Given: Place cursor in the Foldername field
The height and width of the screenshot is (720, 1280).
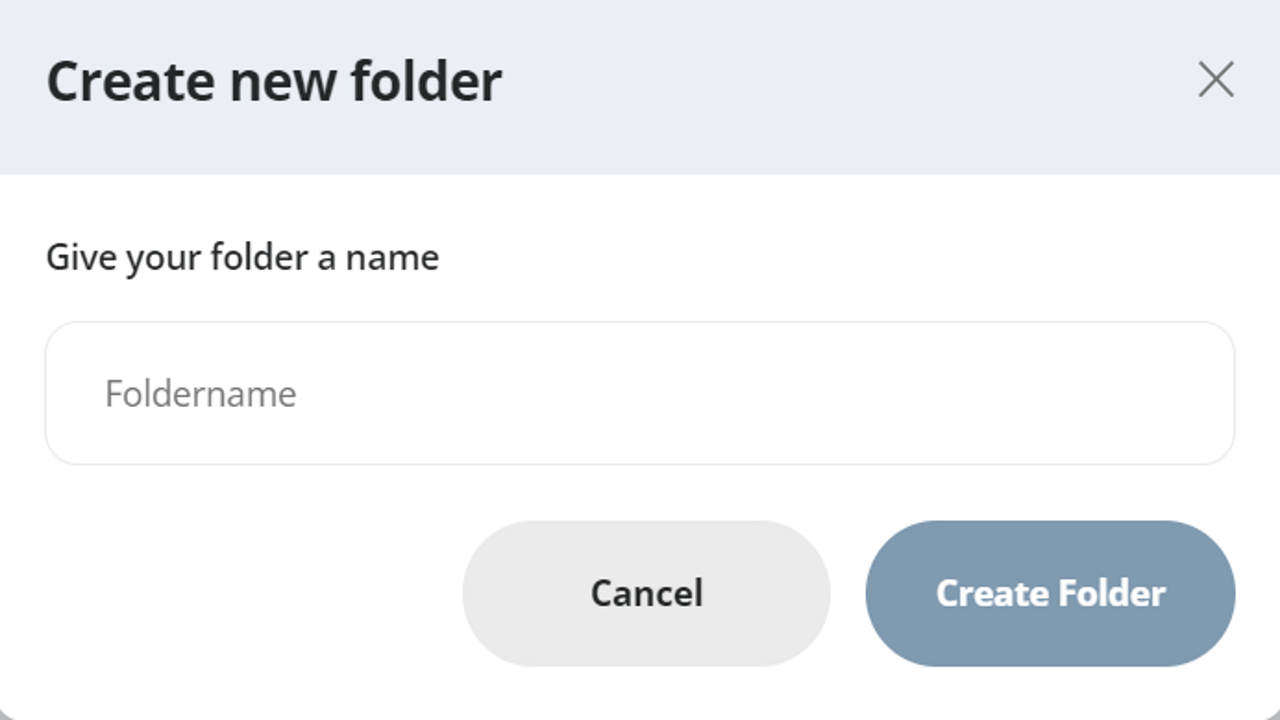Looking at the screenshot, I should click(x=640, y=393).
